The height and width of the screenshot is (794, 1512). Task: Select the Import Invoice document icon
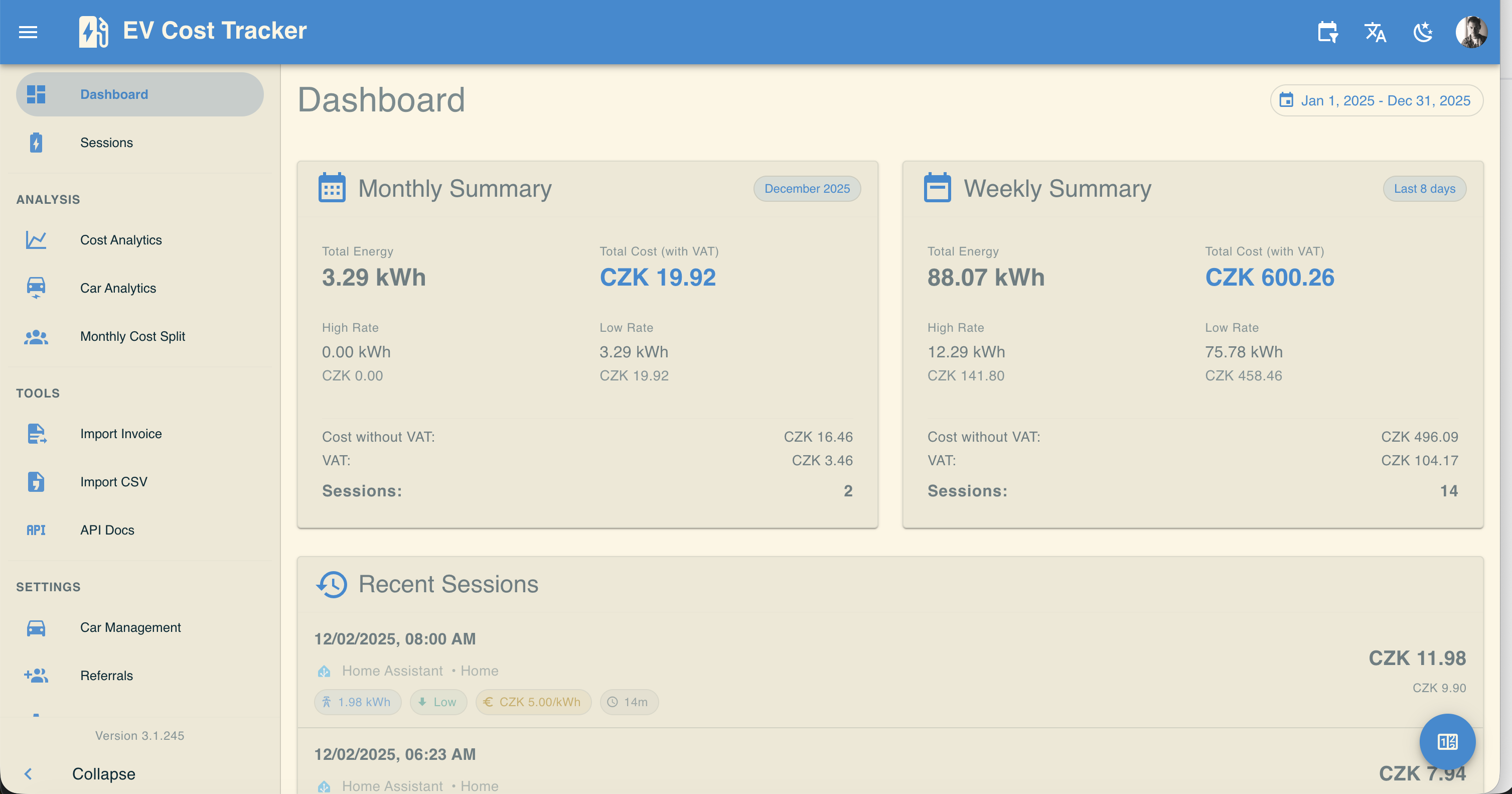pyautogui.click(x=36, y=434)
